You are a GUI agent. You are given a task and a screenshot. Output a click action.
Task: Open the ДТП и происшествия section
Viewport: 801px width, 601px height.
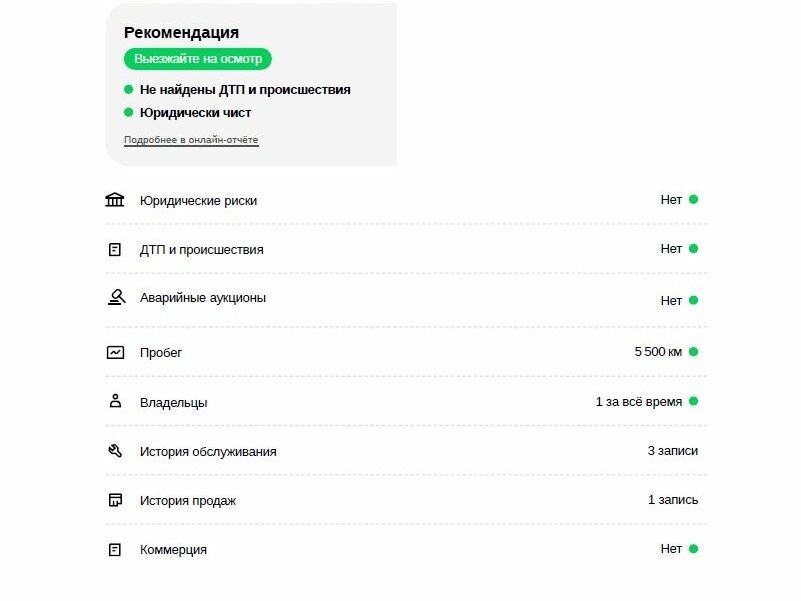(202, 250)
